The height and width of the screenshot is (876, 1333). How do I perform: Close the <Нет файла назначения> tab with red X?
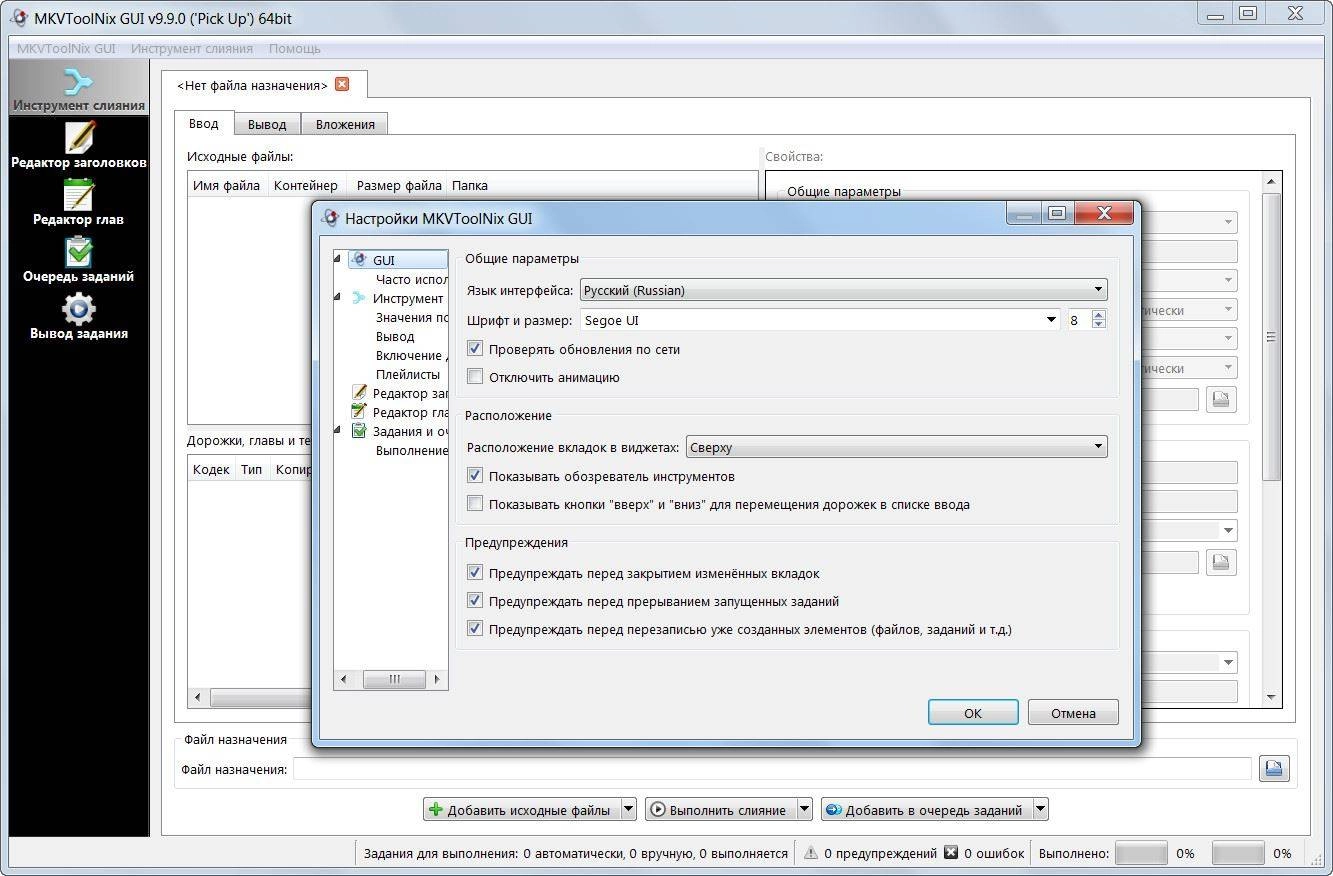pos(342,84)
